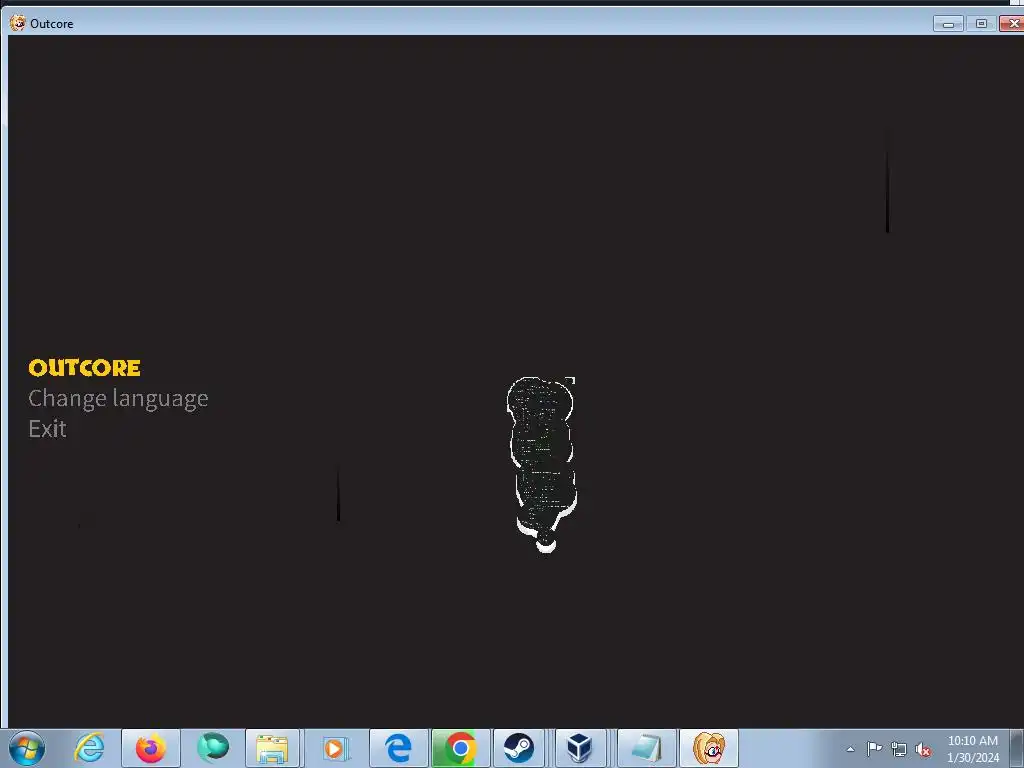This screenshot has width=1024, height=768.
Task: Choose Exit in the game menu
Action: (x=47, y=429)
